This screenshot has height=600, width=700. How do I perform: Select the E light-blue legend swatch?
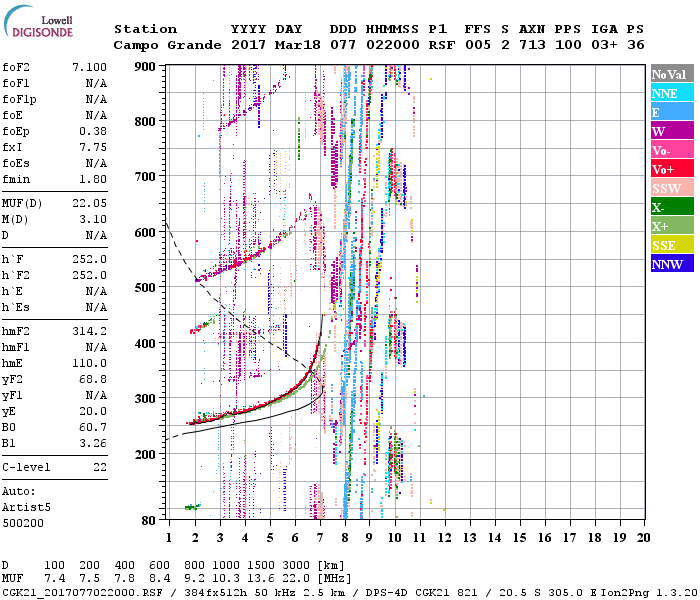tap(672, 112)
